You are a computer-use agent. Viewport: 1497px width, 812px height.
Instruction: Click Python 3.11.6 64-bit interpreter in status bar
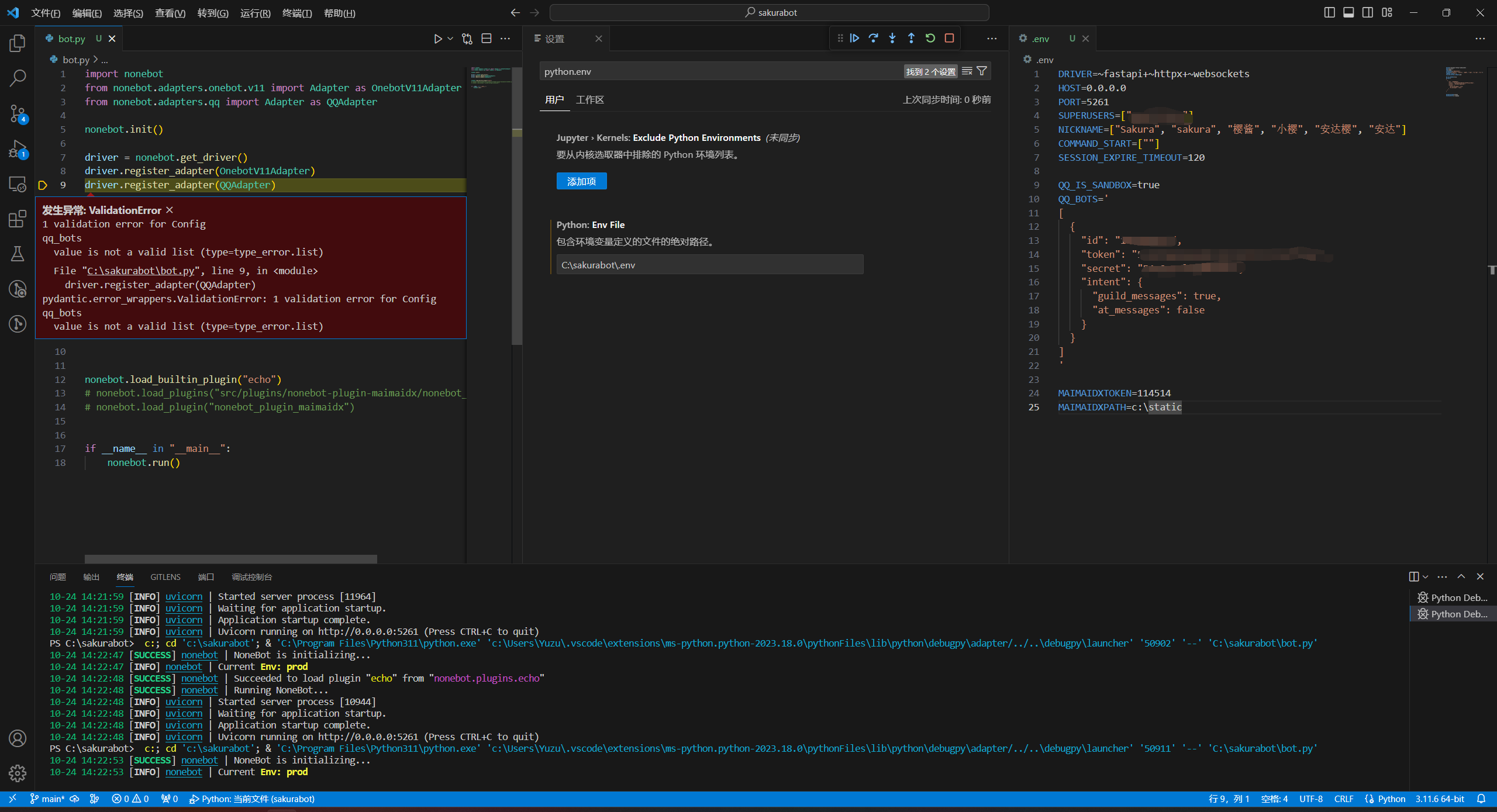[x=1440, y=799]
